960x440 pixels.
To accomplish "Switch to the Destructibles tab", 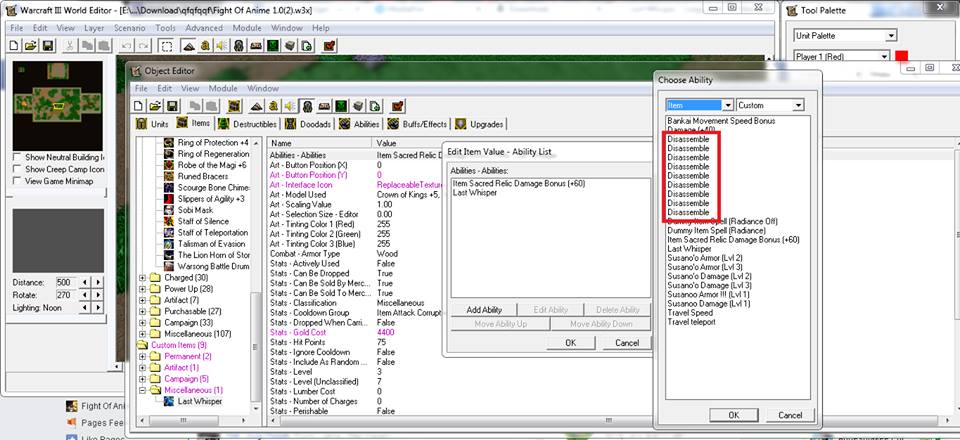I will click(x=247, y=124).
